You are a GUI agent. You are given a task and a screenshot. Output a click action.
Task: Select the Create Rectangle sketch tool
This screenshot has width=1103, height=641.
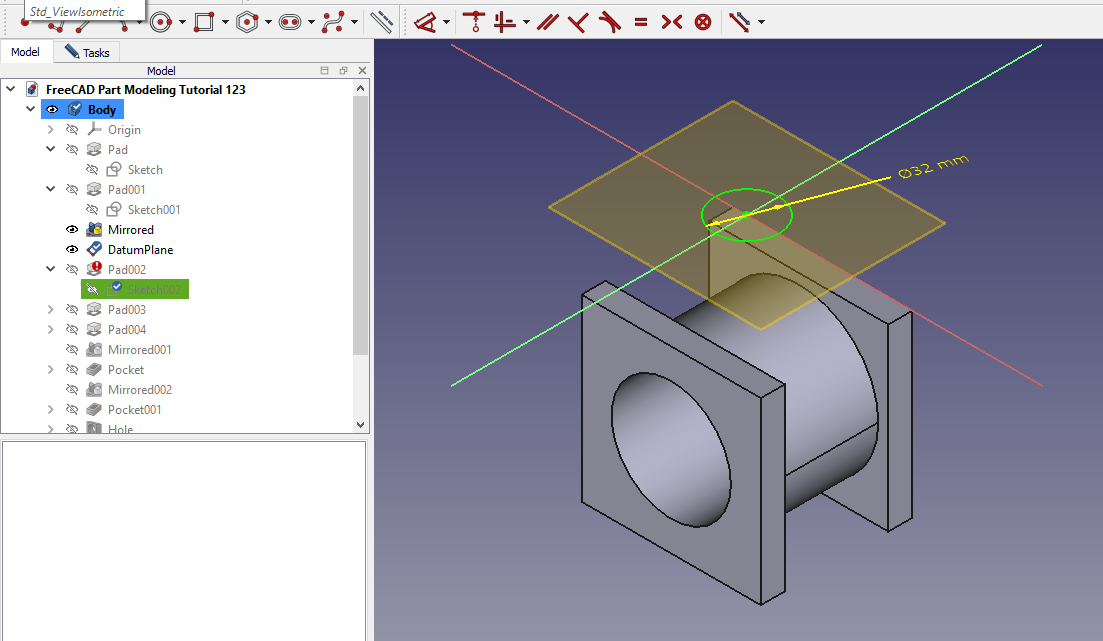point(204,21)
